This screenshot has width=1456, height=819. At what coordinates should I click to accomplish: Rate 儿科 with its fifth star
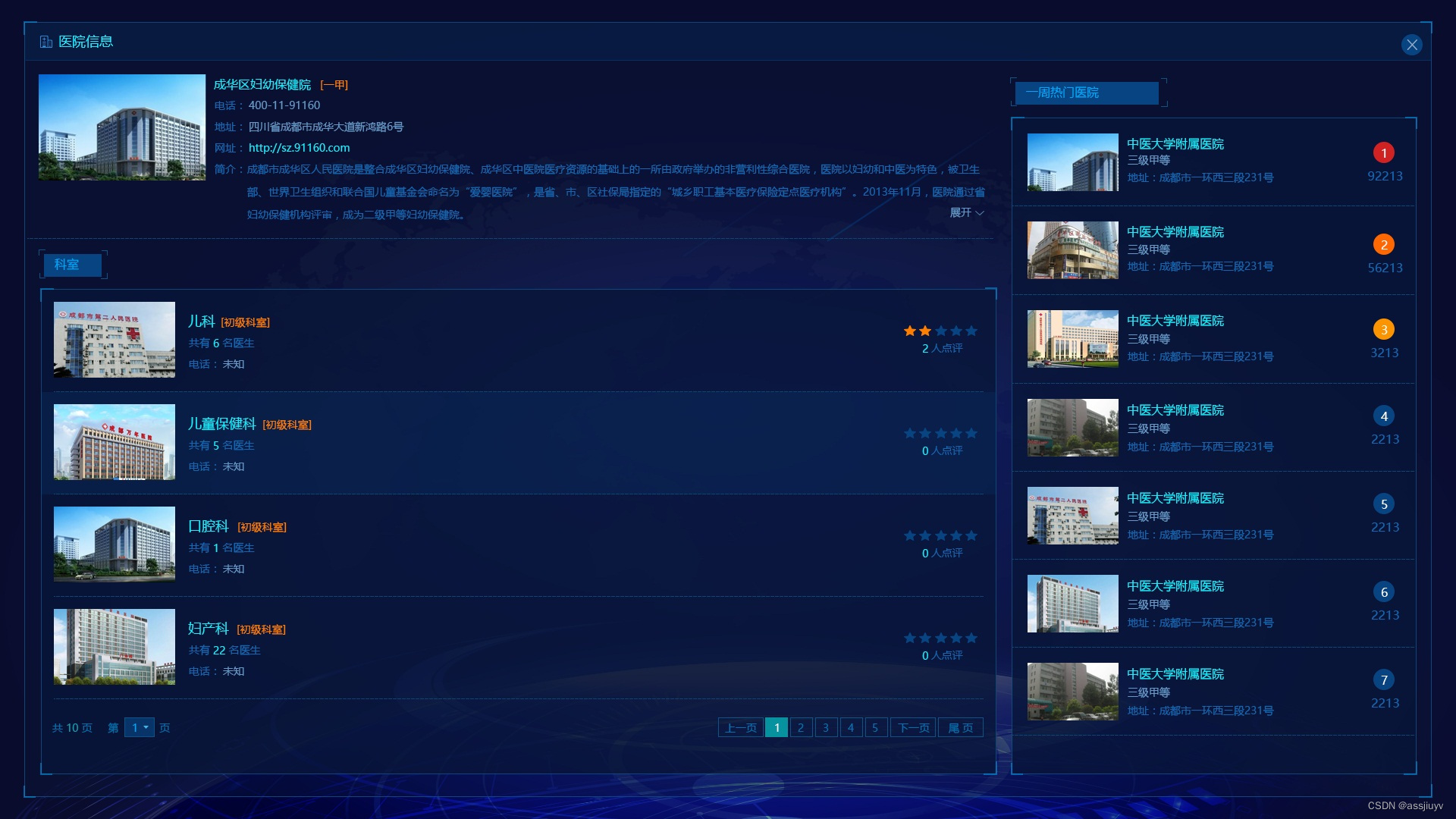point(971,331)
